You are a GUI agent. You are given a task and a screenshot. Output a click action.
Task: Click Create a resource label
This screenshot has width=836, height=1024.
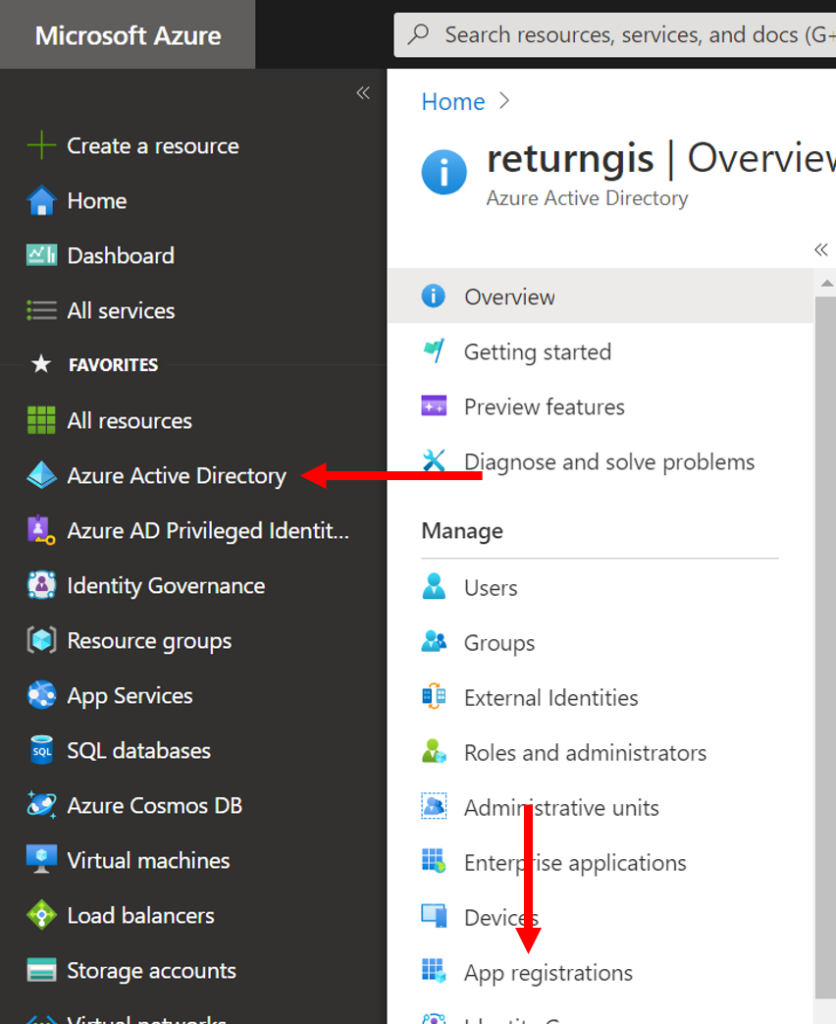pyautogui.click(x=153, y=146)
